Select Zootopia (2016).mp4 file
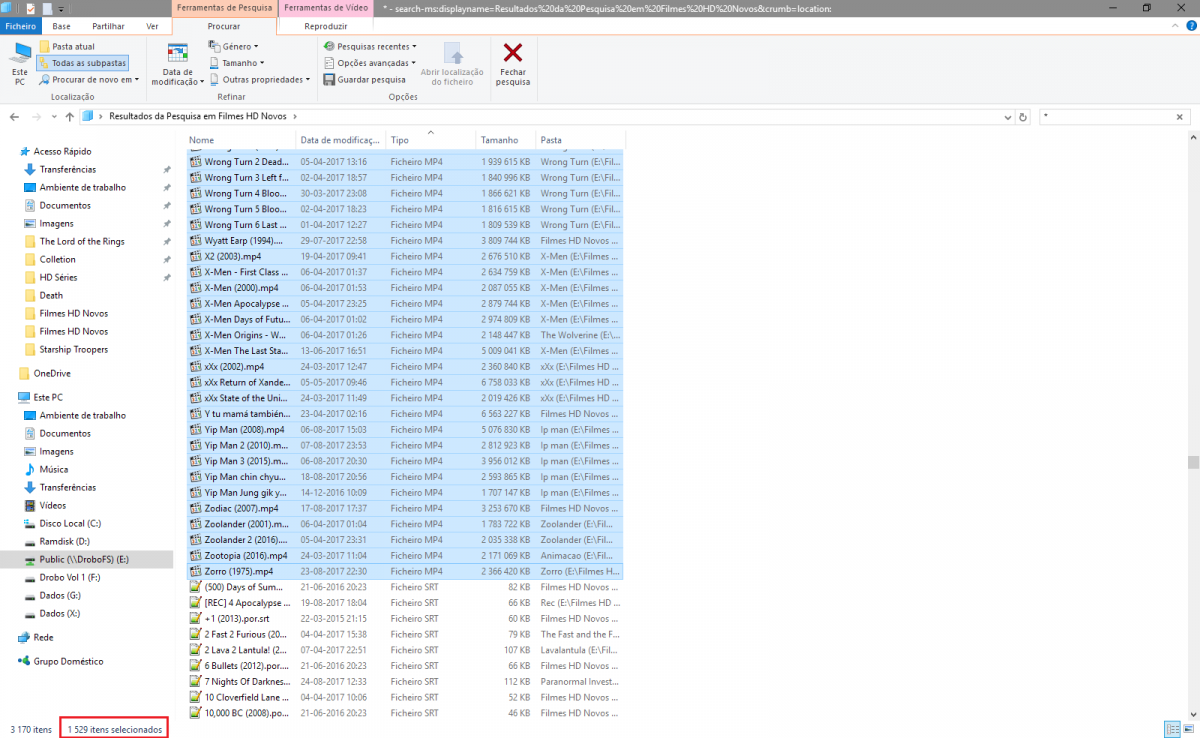 point(405,555)
